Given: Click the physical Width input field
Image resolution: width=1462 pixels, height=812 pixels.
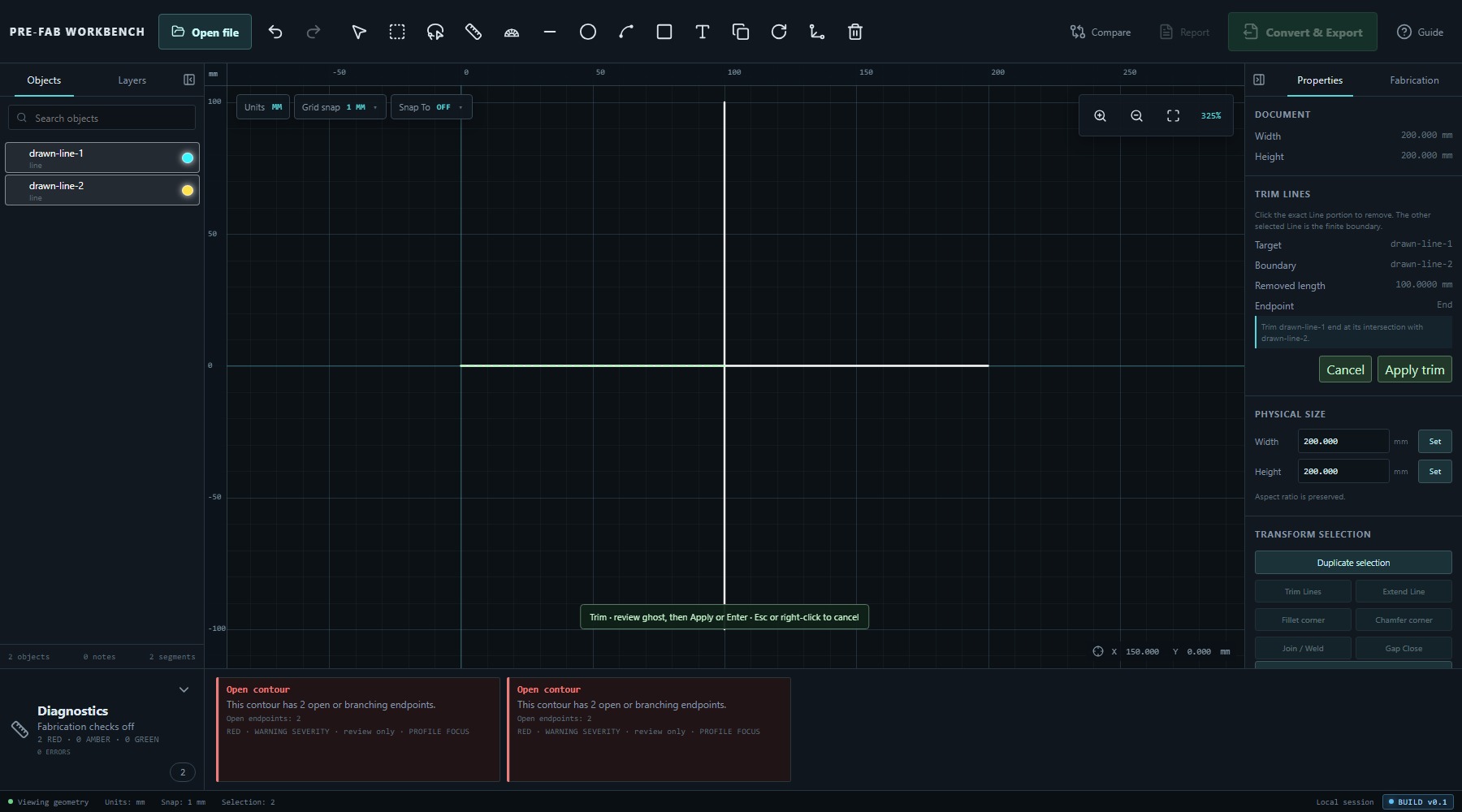Looking at the screenshot, I should tap(1343, 441).
